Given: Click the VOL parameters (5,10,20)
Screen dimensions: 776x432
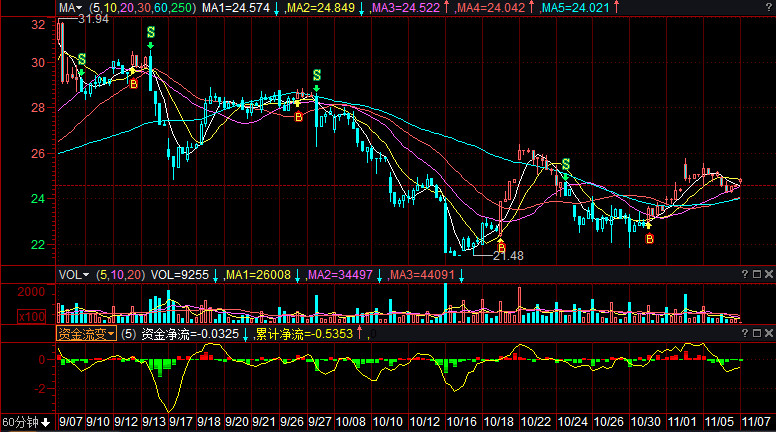Looking at the screenshot, I should pos(121,273).
